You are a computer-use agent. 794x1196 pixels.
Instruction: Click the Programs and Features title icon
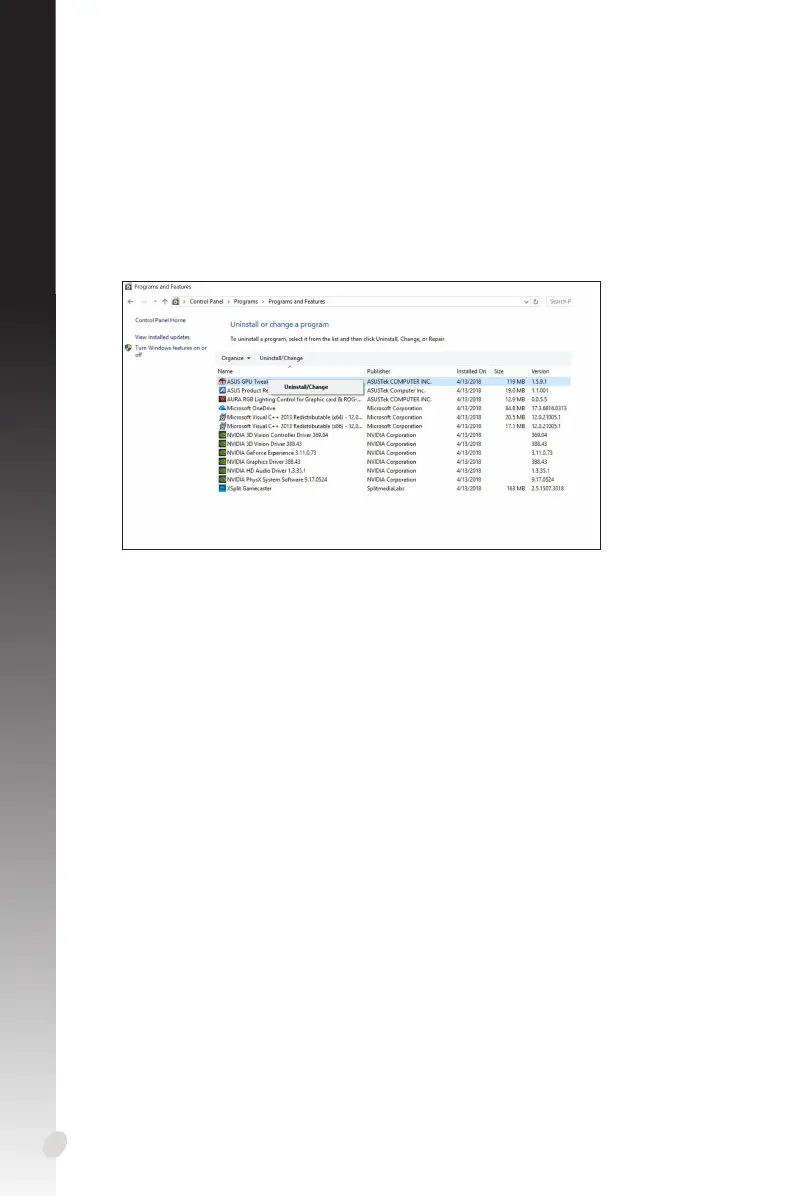point(128,288)
